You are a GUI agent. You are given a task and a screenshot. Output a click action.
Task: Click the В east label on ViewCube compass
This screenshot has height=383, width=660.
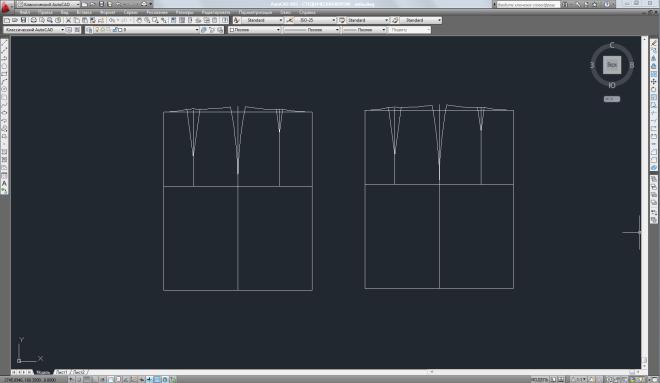pyautogui.click(x=631, y=65)
